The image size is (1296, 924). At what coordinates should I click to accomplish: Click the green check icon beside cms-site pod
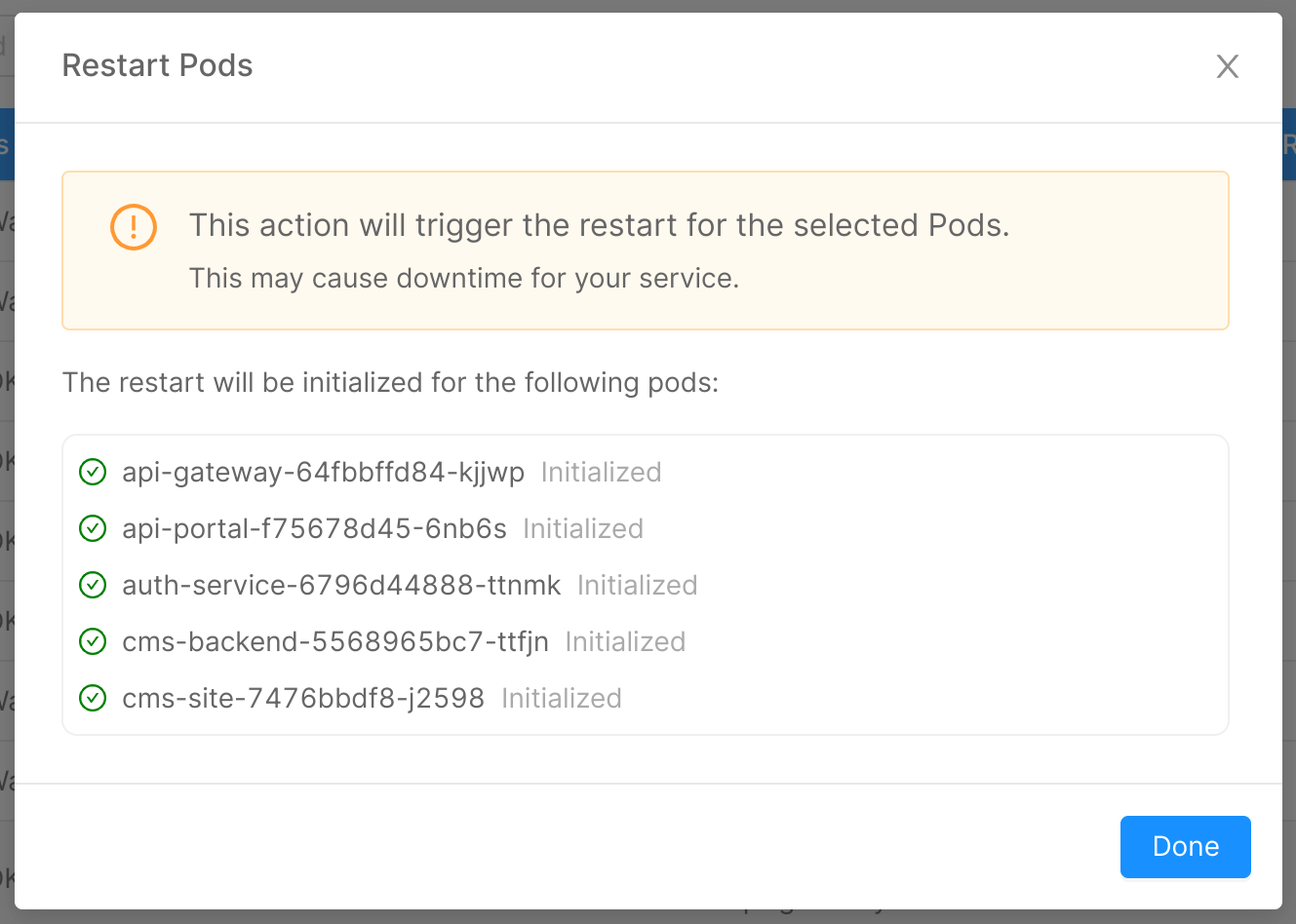(92, 698)
